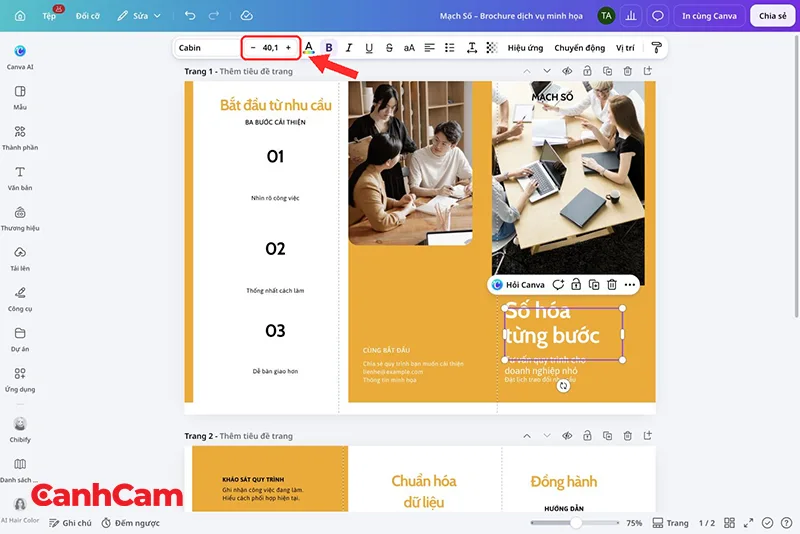Open the Cabin font family dropdown

pos(208,48)
